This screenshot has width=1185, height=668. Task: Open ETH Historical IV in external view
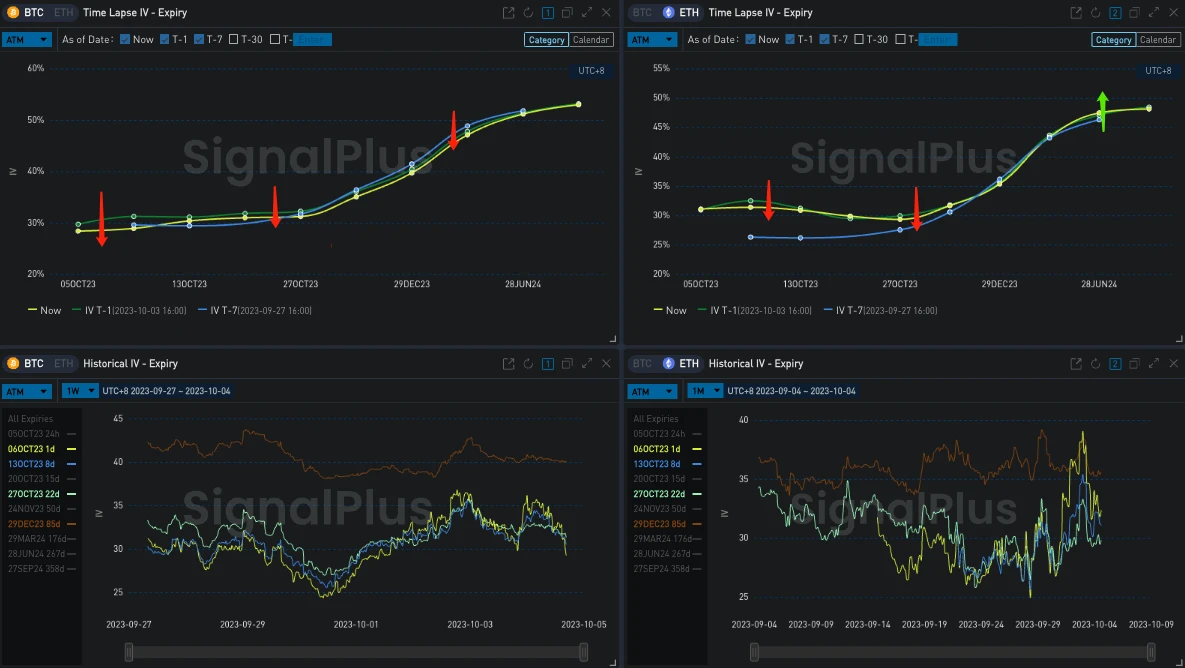point(1075,363)
